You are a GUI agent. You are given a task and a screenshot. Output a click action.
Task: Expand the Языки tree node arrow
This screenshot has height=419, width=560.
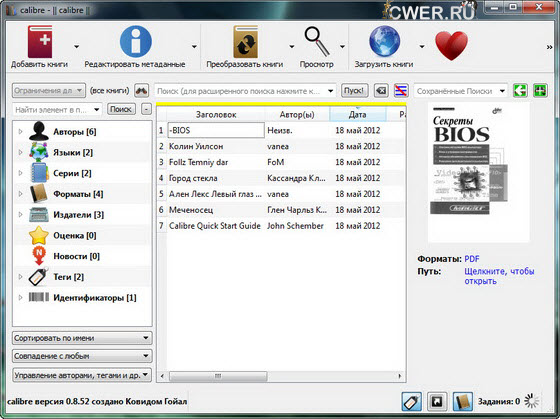20,152
